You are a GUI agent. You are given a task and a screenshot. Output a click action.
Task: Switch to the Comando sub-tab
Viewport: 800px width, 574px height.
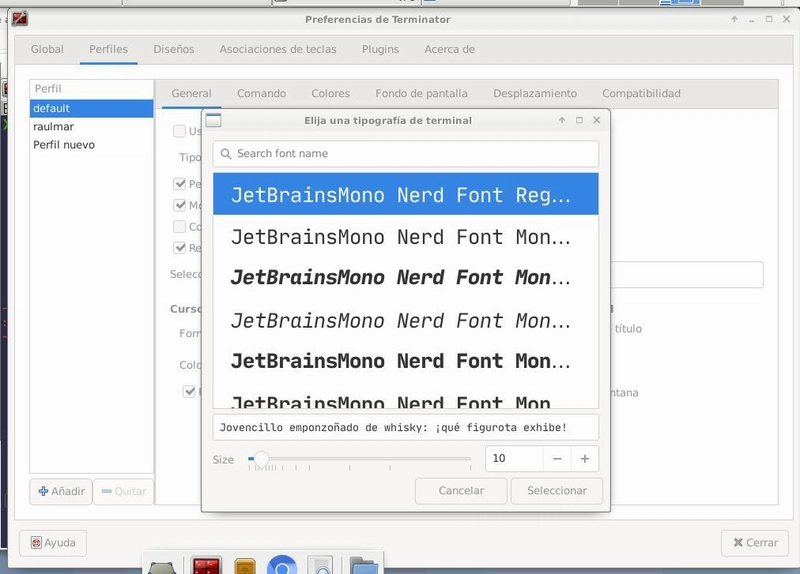tap(261, 93)
